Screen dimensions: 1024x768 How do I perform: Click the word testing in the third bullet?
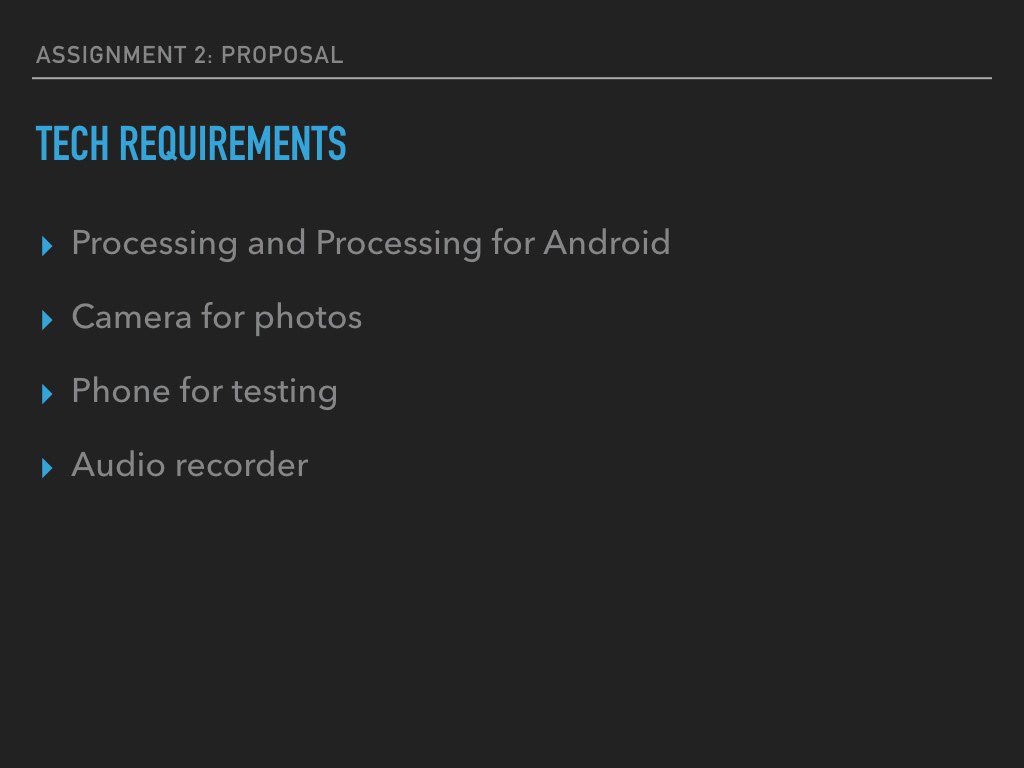pos(285,392)
